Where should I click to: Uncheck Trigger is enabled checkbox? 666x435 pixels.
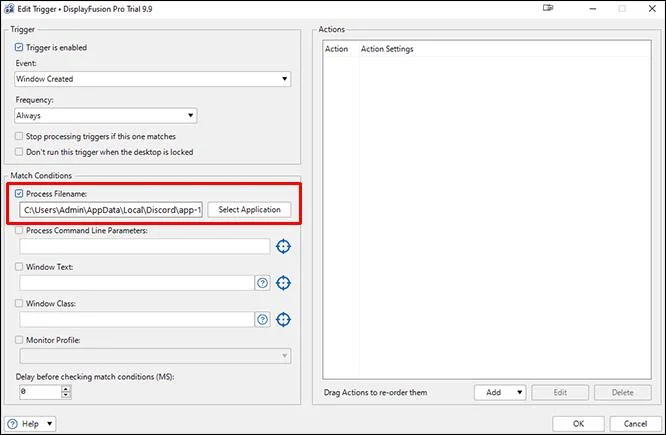pyautogui.click(x=19, y=47)
